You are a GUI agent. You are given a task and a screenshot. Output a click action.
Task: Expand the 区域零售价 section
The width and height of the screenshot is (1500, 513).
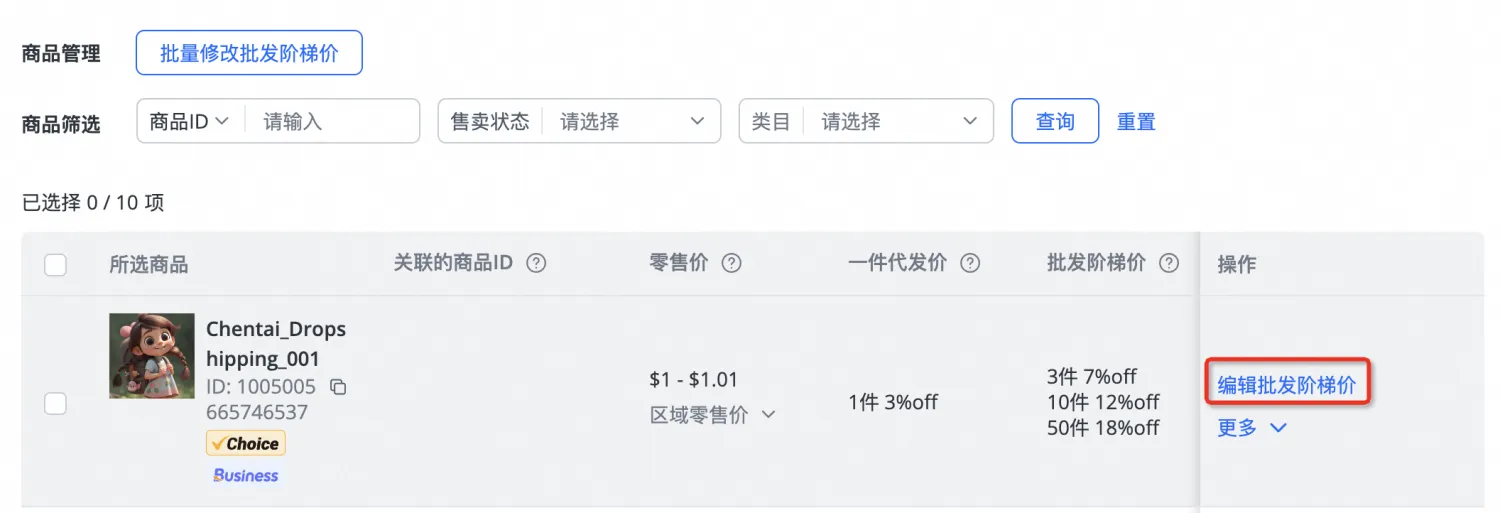[x=712, y=415]
